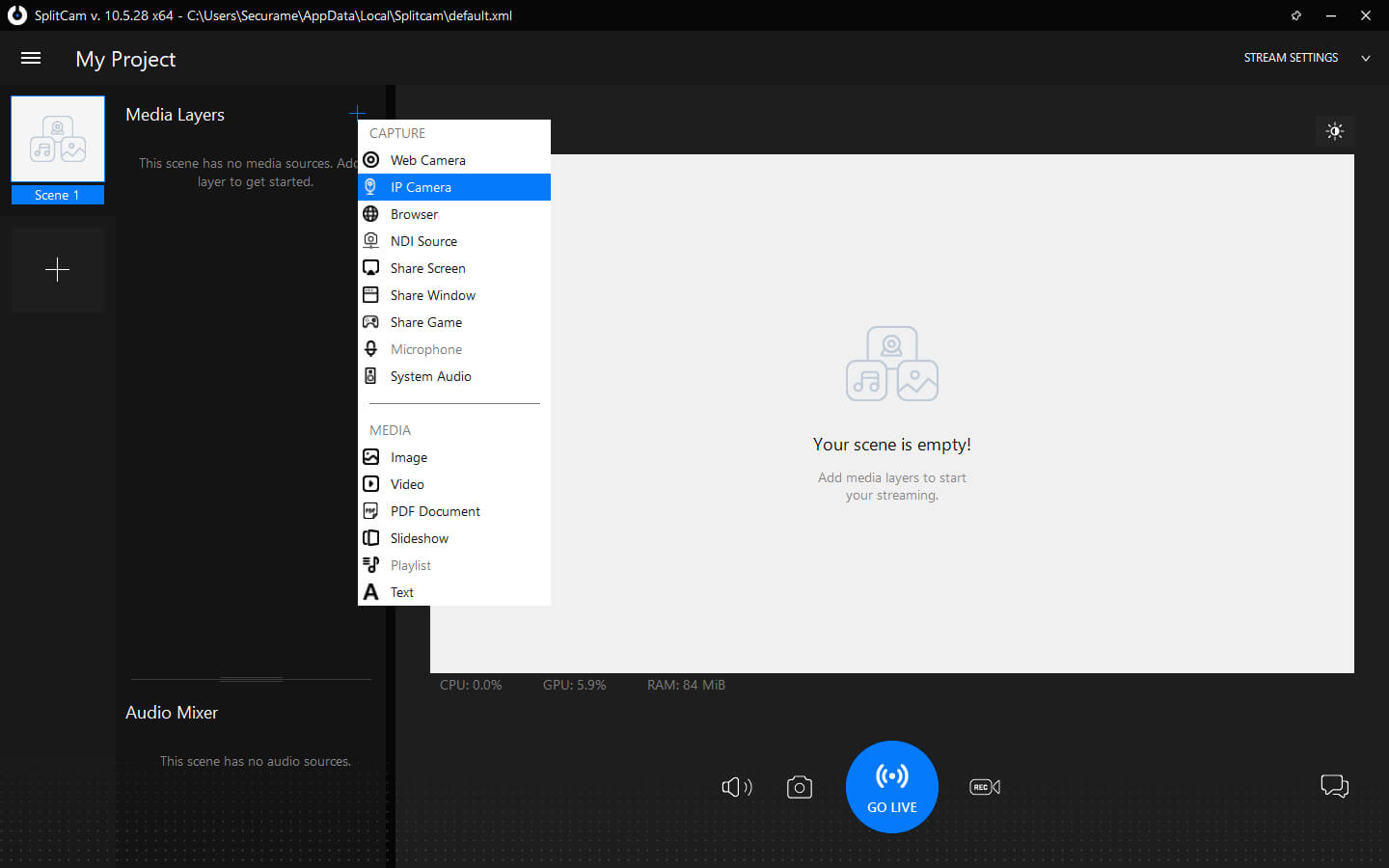Click the System Audio speaker icon
The width and height of the screenshot is (1389, 868).
point(370,376)
